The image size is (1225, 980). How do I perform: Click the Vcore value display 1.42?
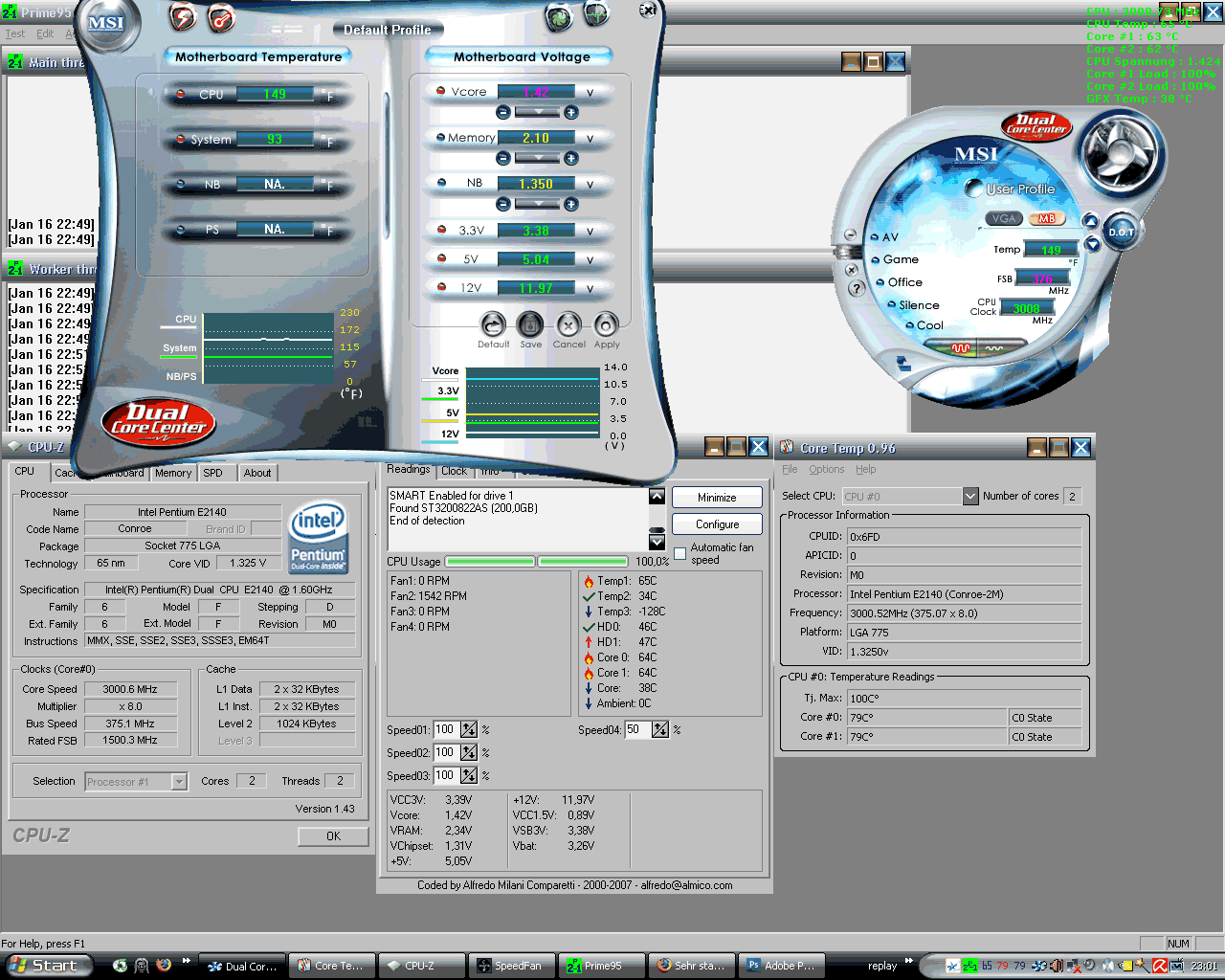537,93
